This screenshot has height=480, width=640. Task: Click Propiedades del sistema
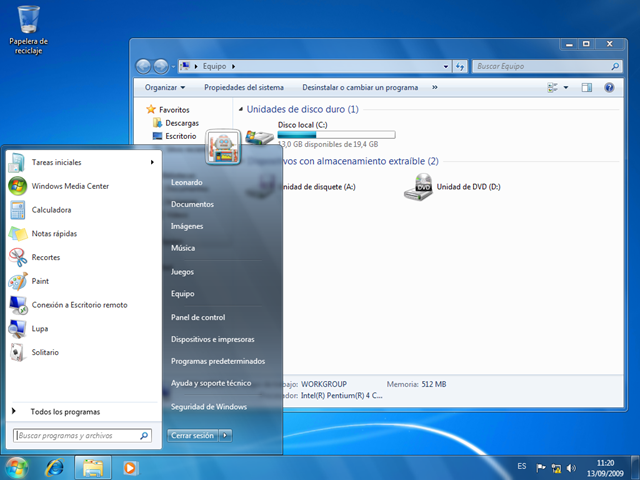coord(244,87)
